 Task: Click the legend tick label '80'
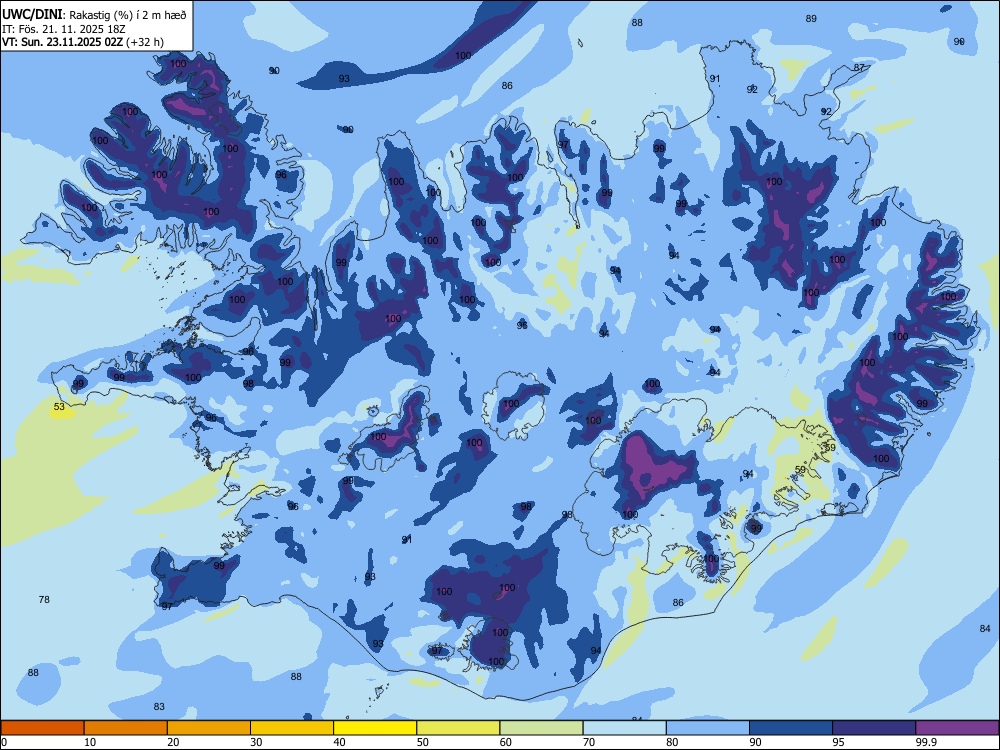pos(672,742)
